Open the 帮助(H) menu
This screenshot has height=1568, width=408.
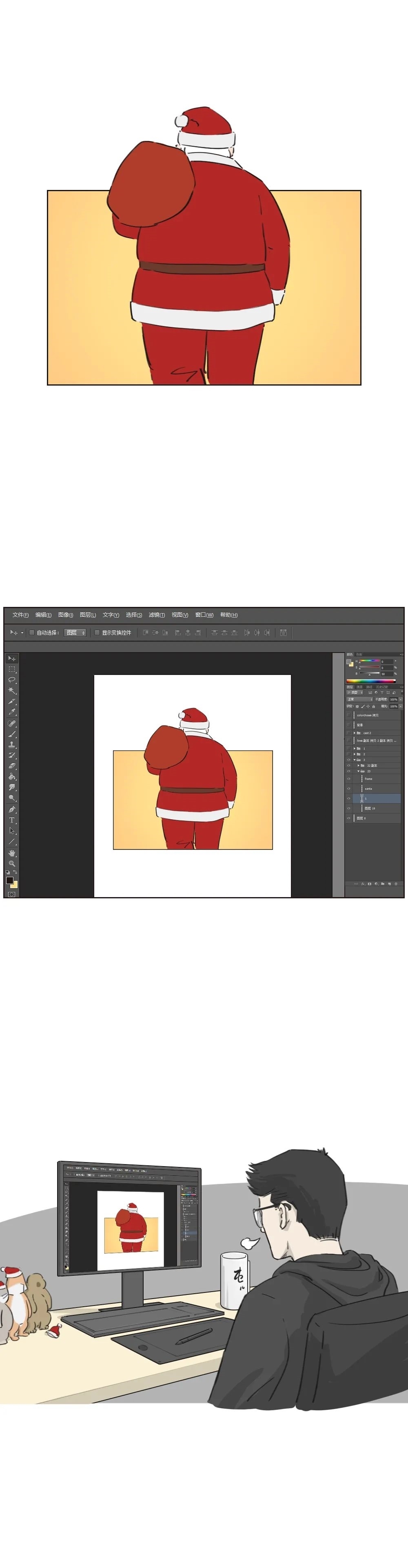[229, 615]
